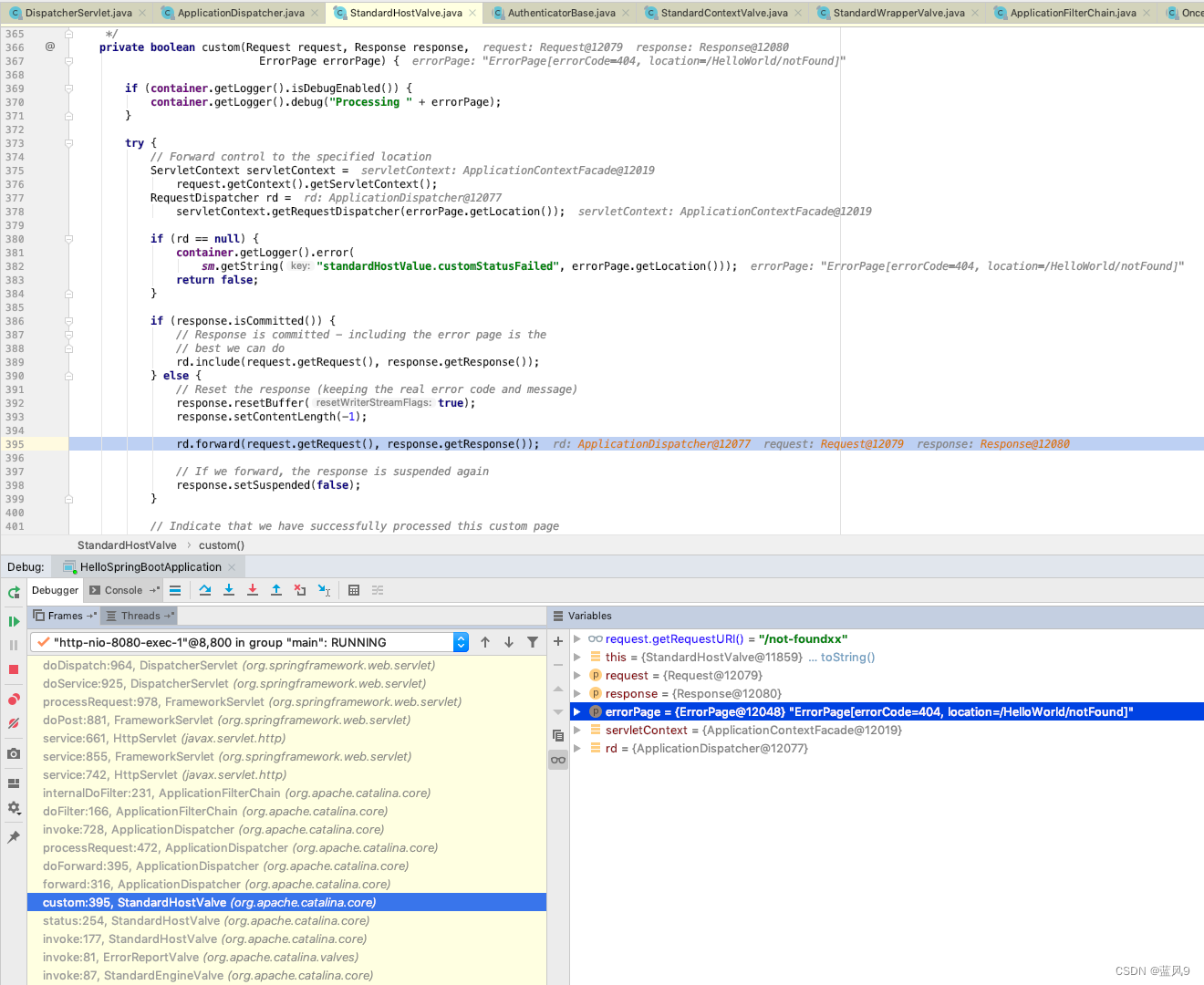Switch to the AuthenticatorBase.java tab

pos(561,13)
